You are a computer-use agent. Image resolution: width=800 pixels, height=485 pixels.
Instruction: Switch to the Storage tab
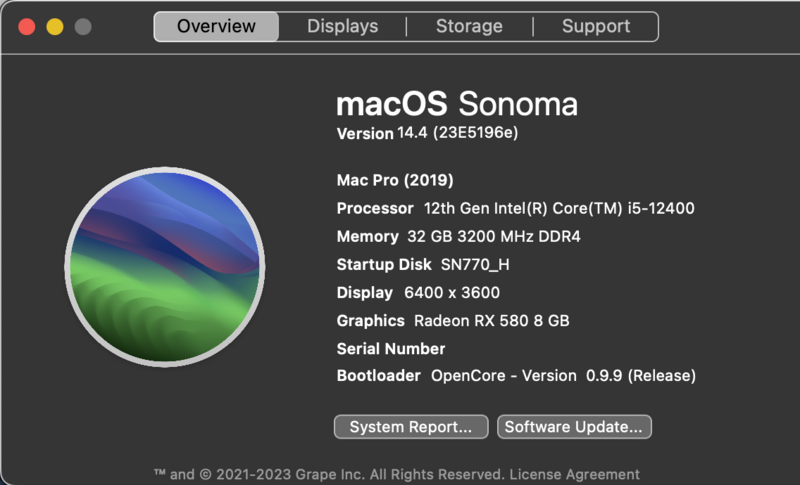pos(469,26)
